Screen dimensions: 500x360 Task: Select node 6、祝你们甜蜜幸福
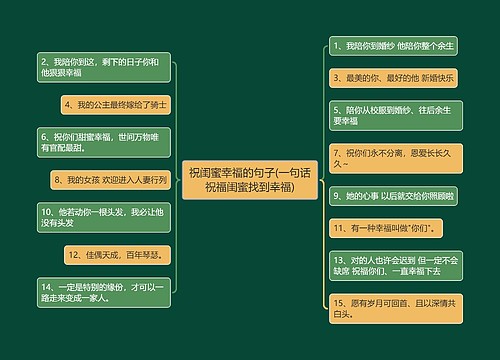point(104,142)
